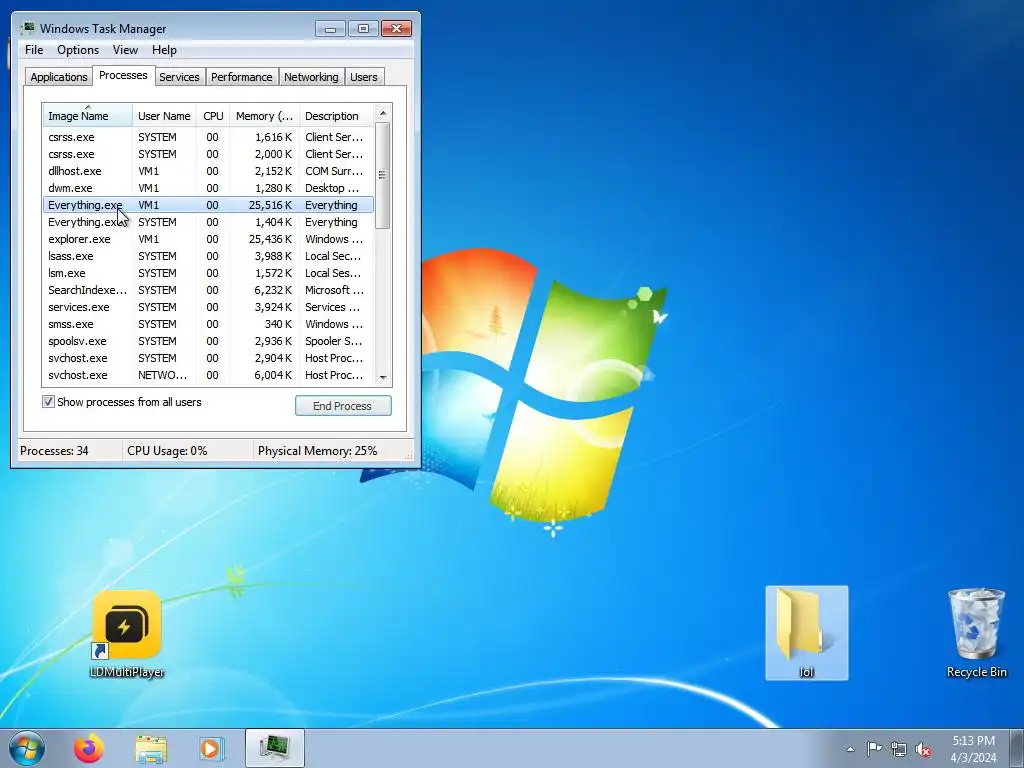This screenshot has height=768, width=1024.
Task: Click Show Desktop button beside clock
Action: pyautogui.click(x=1016, y=748)
